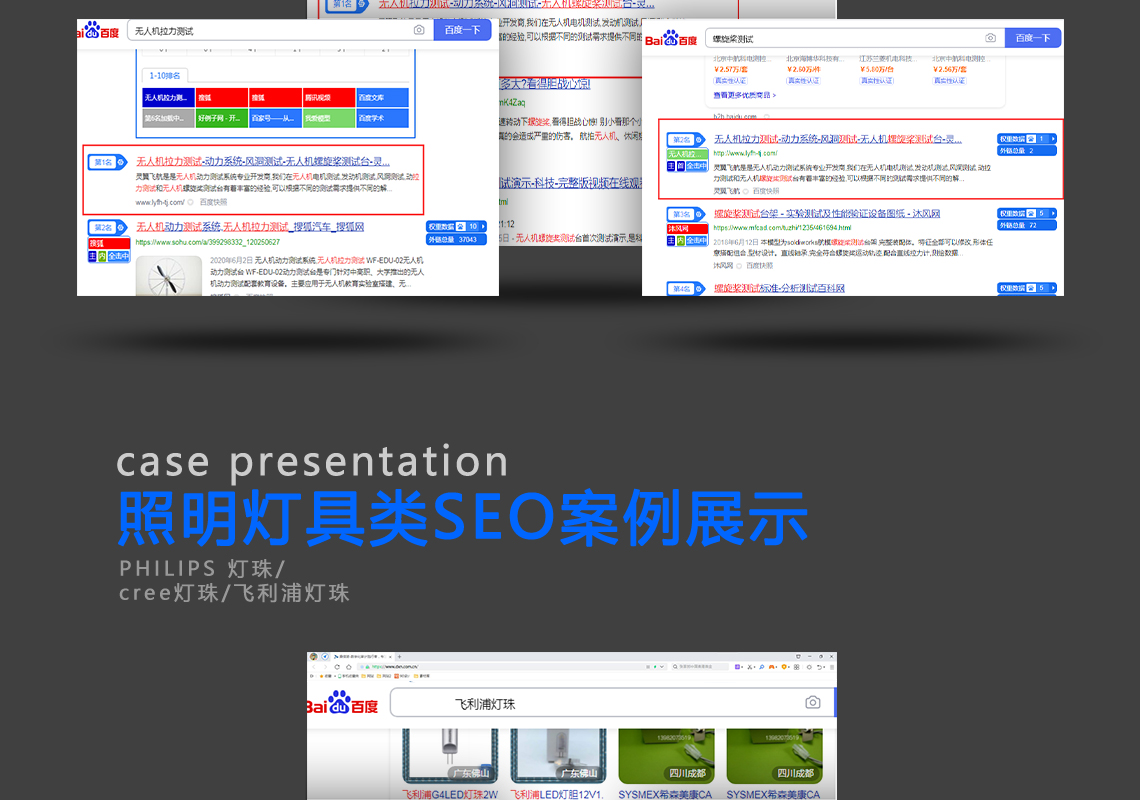Viewport: 1140px width, 800px height.
Task: Select the 1-10排名 tab
Action: click(165, 75)
